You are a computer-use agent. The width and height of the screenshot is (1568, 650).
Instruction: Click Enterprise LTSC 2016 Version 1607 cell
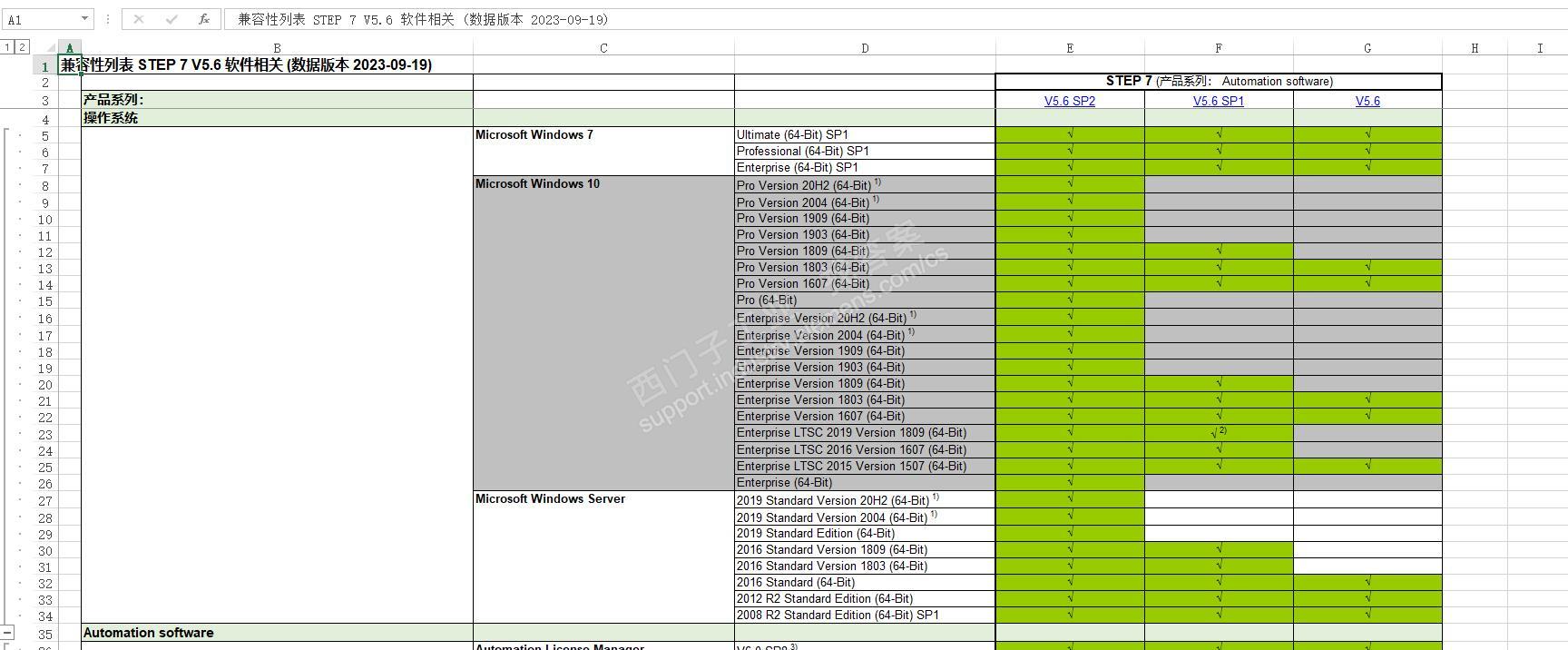(865, 450)
